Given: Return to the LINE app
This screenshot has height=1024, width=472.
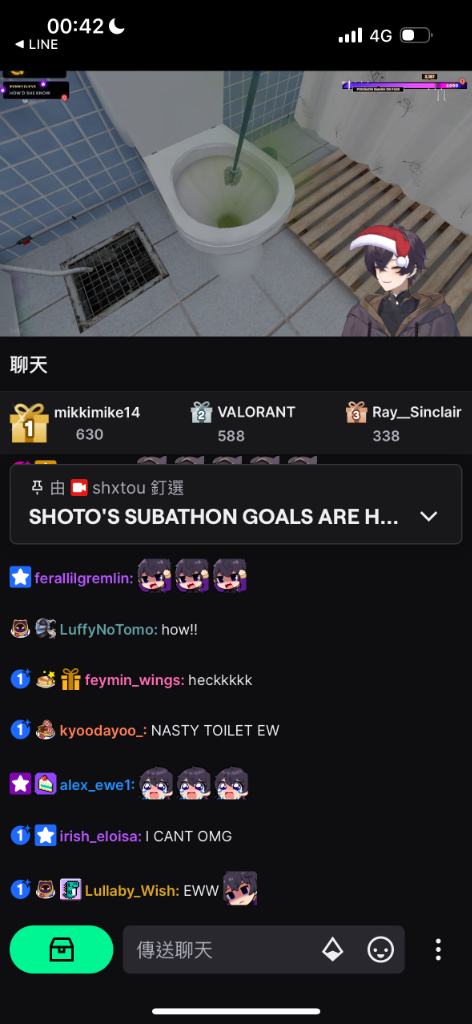Looking at the screenshot, I should (x=37, y=44).
